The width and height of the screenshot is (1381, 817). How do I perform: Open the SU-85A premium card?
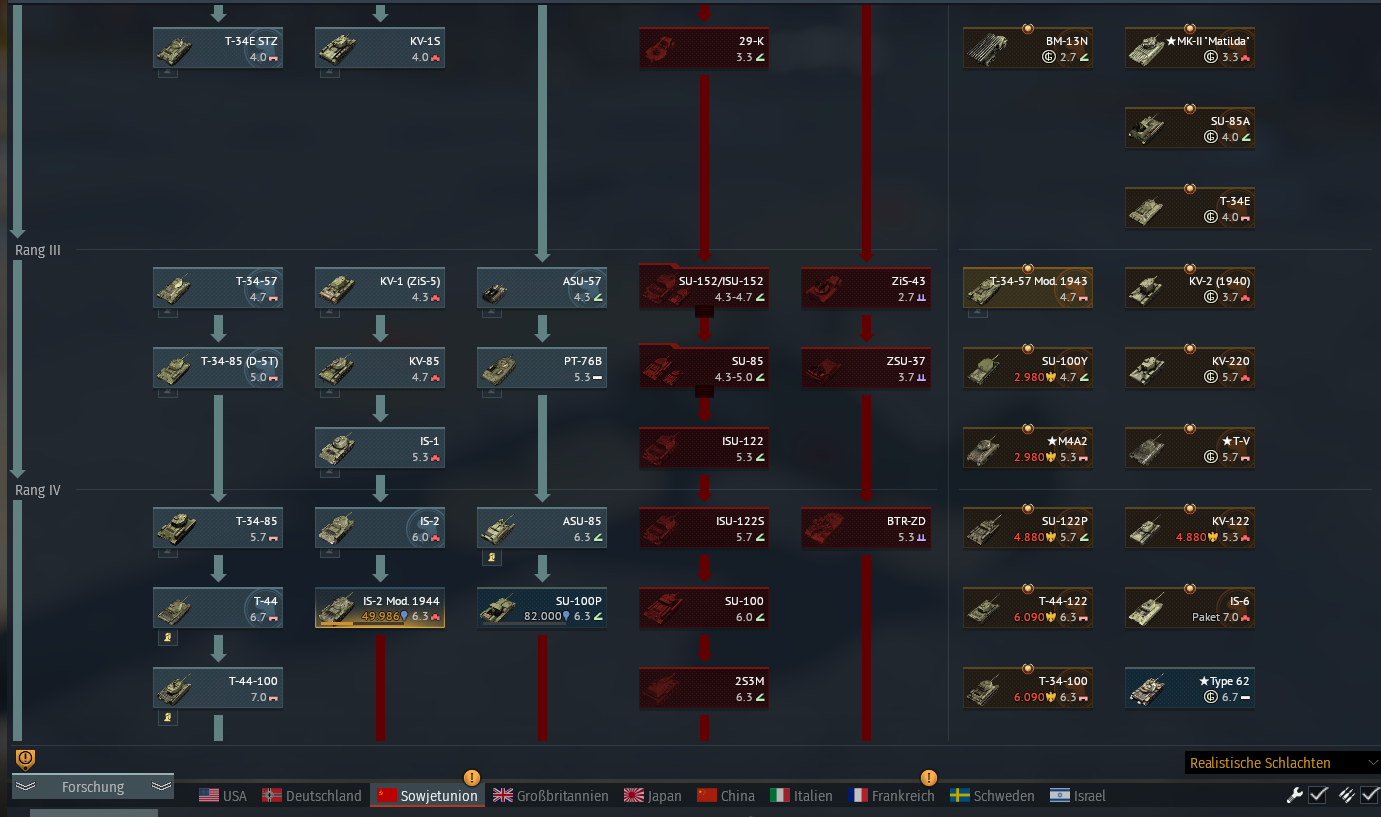pyautogui.click(x=1190, y=128)
